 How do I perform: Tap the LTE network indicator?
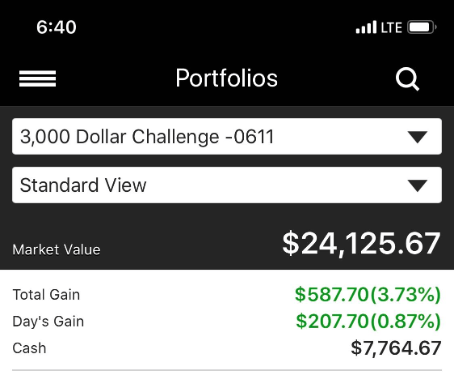coord(391,28)
